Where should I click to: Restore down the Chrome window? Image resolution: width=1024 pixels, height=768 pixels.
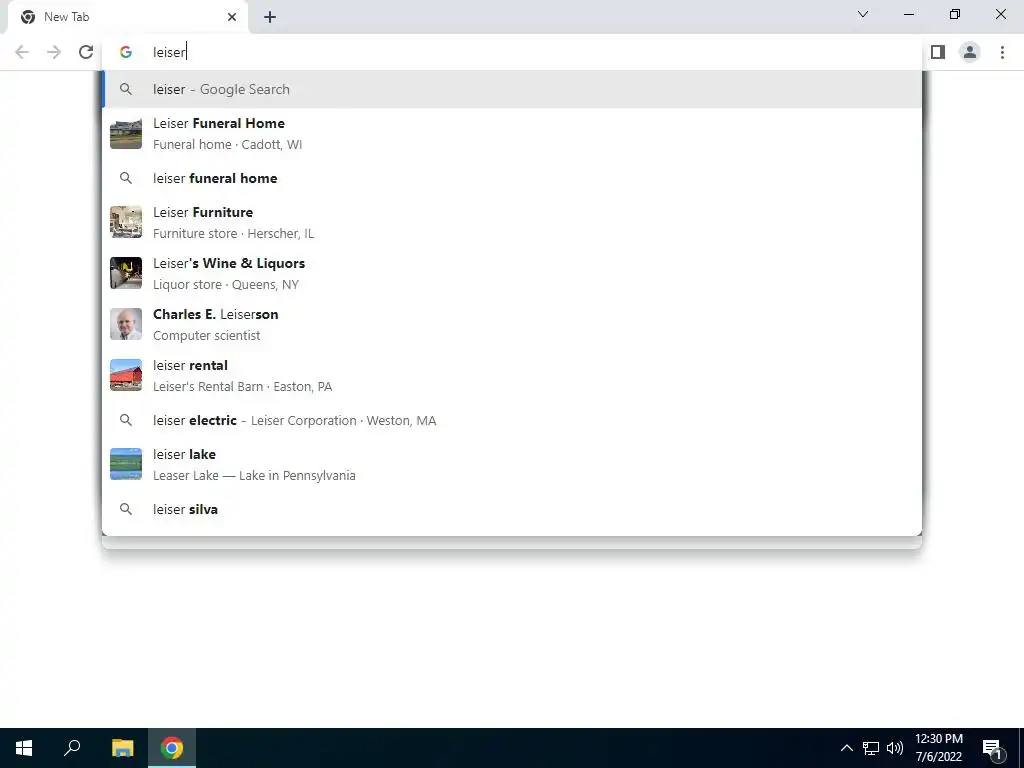[955, 14]
